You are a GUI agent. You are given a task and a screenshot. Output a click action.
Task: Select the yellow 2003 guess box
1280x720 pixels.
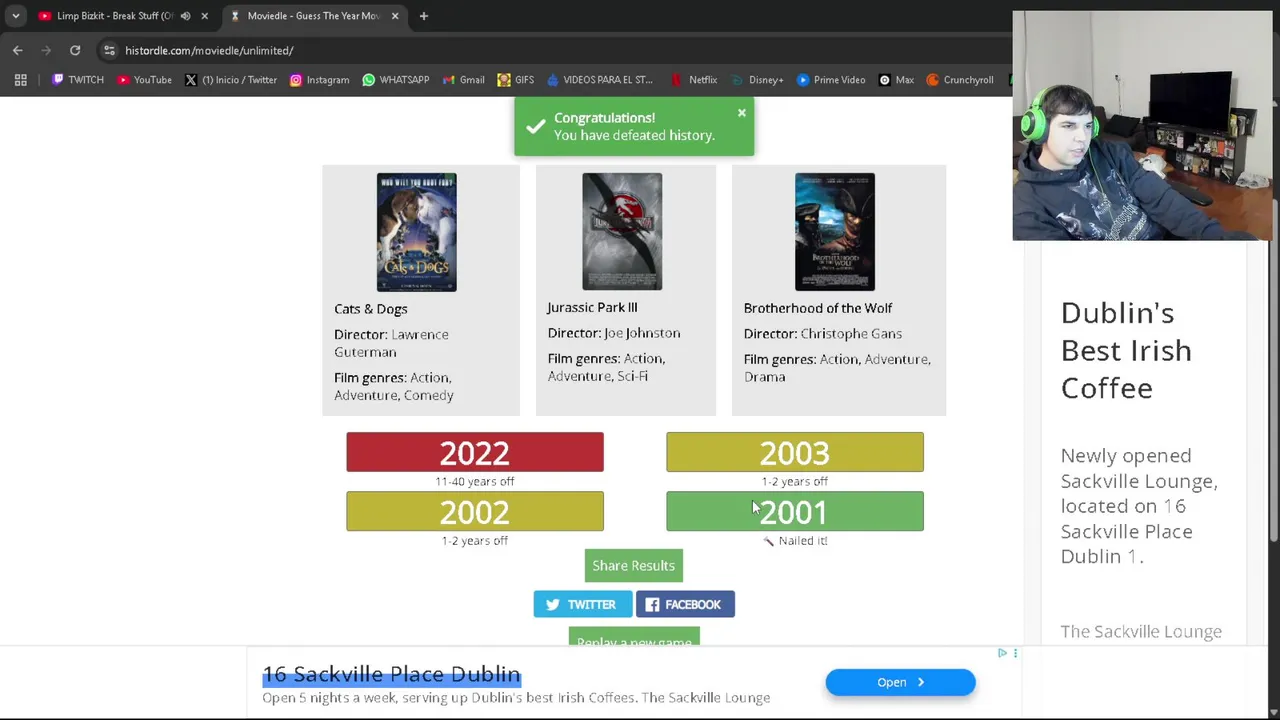coord(795,452)
